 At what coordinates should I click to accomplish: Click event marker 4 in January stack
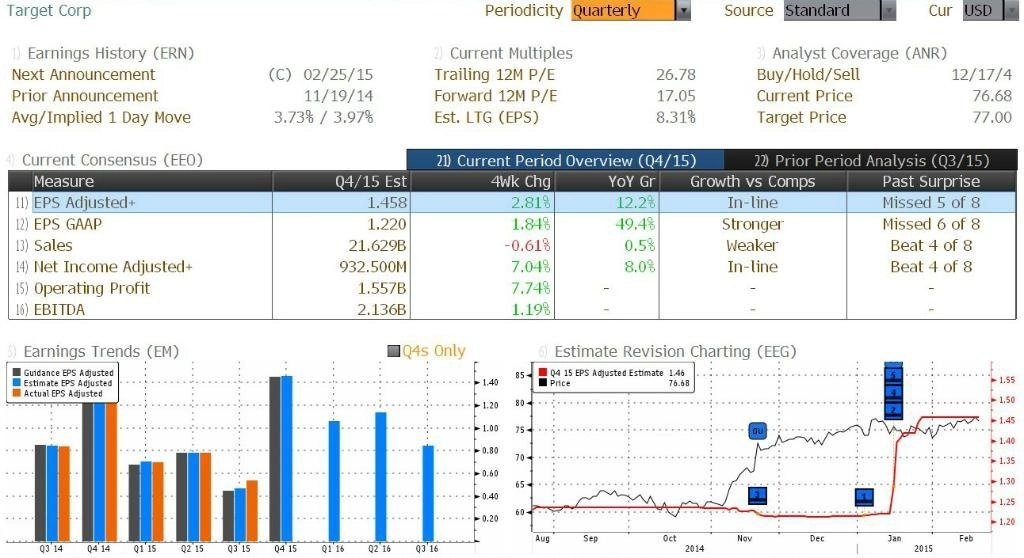pos(893,392)
